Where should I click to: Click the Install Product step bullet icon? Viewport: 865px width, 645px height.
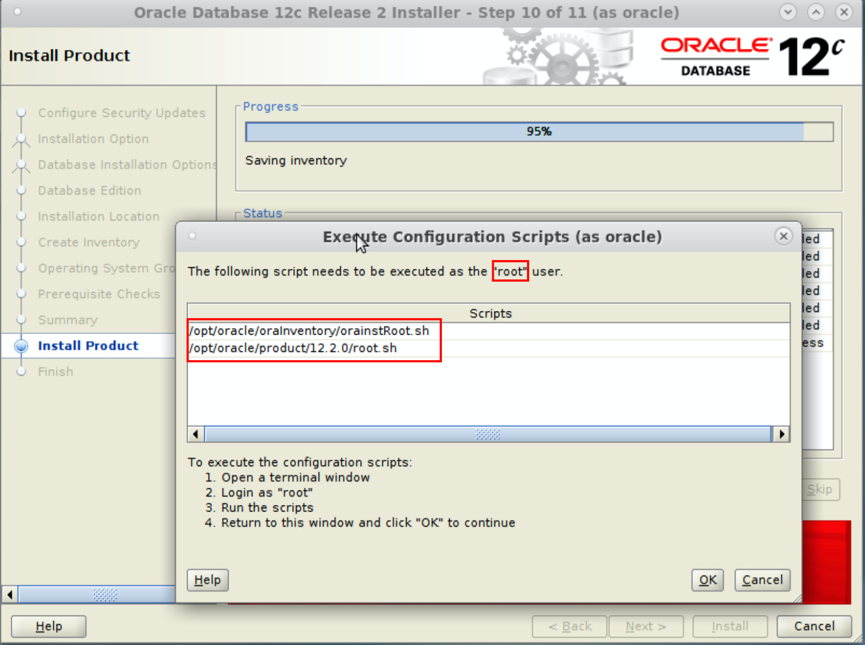21,346
